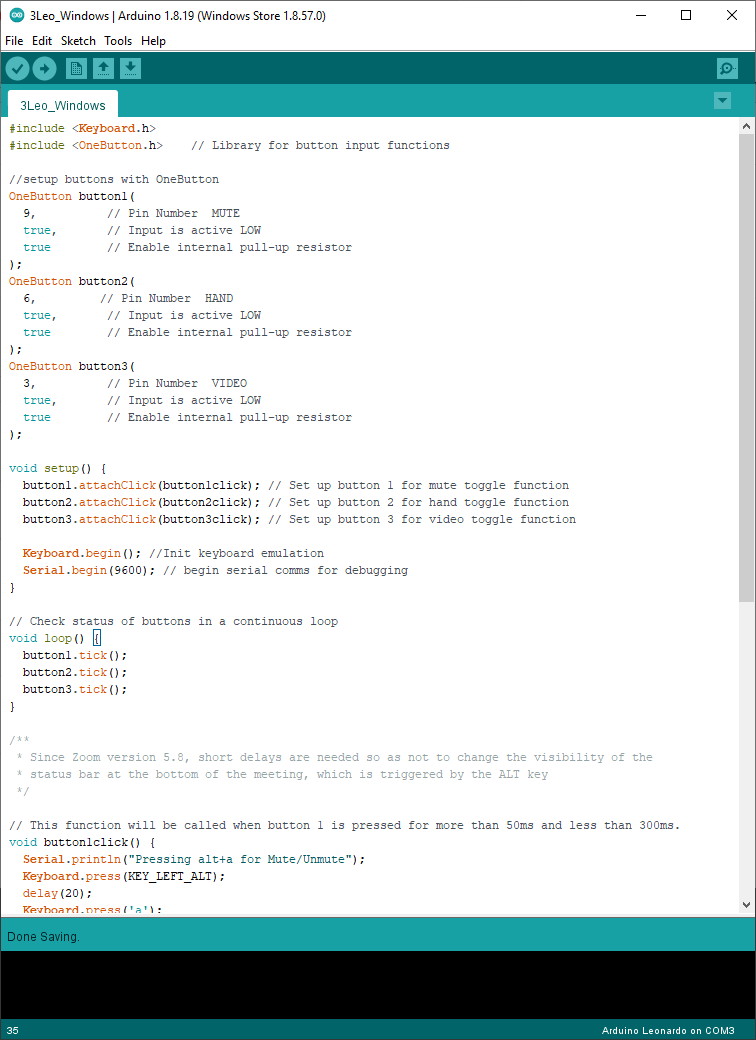This screenshot has width=756, height=1040.
Task: Click the 'Since Zoom version 5.8' comment line
Action: (x=334, y=757)
